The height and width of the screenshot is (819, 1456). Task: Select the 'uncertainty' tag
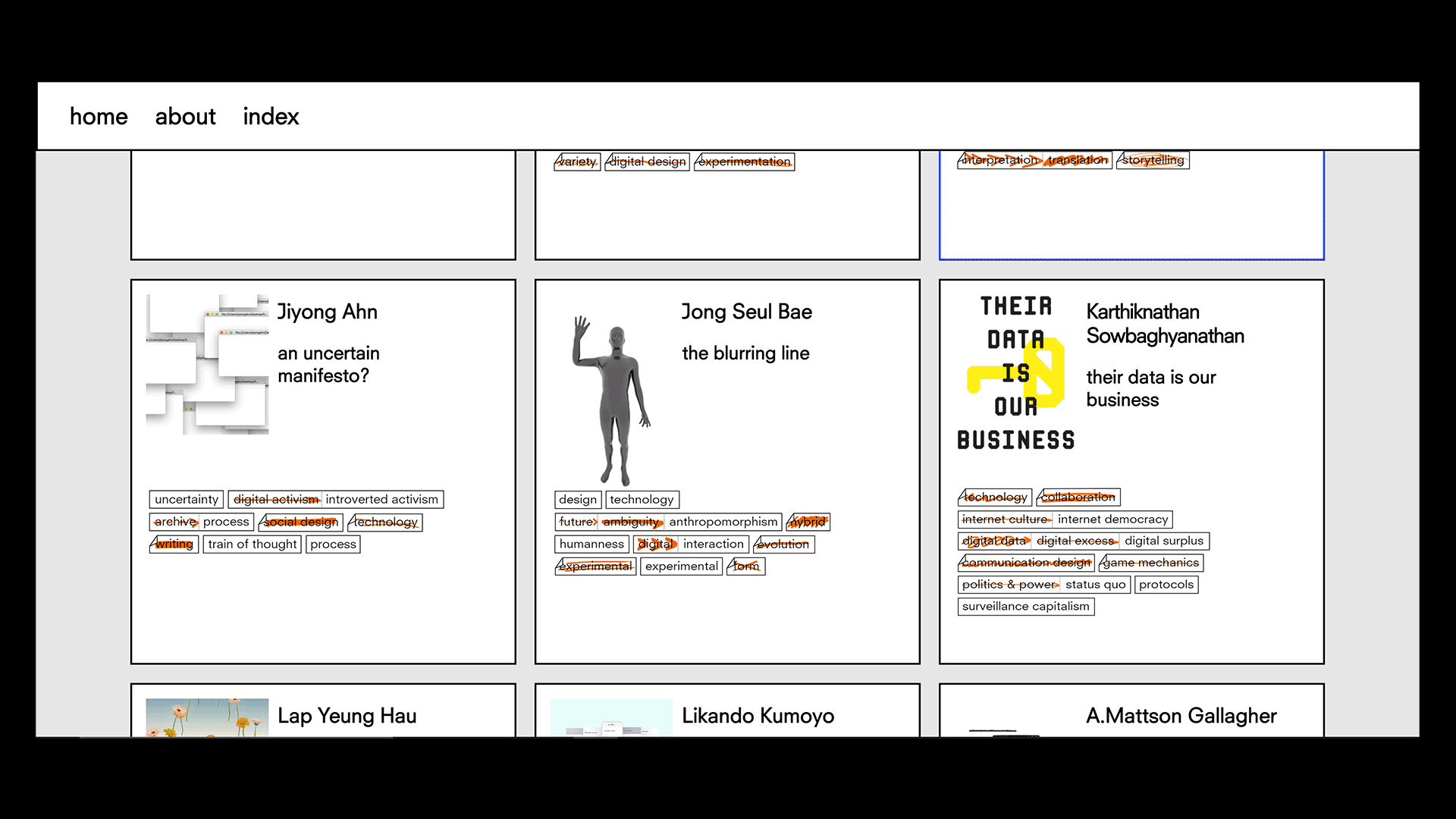tap(186, 500)
